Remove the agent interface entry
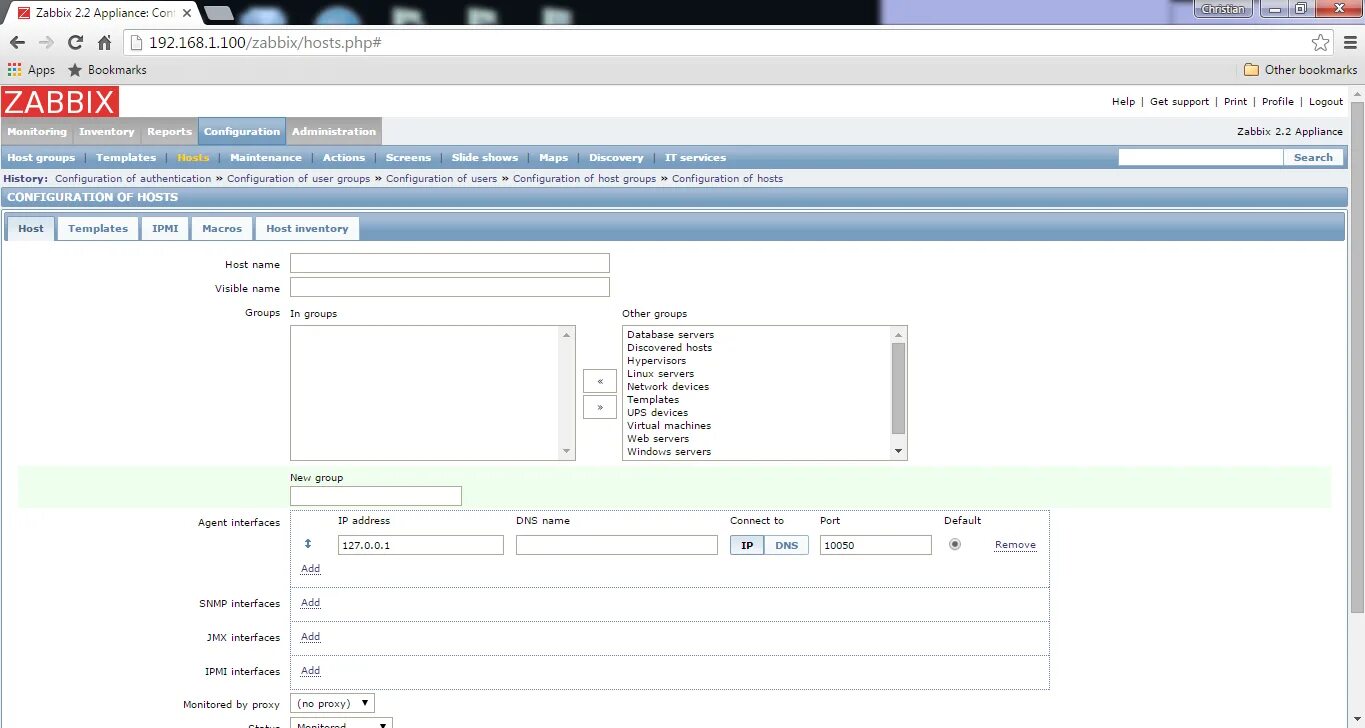Viewport: 1365px width, 728px height. pos(1014,544)
